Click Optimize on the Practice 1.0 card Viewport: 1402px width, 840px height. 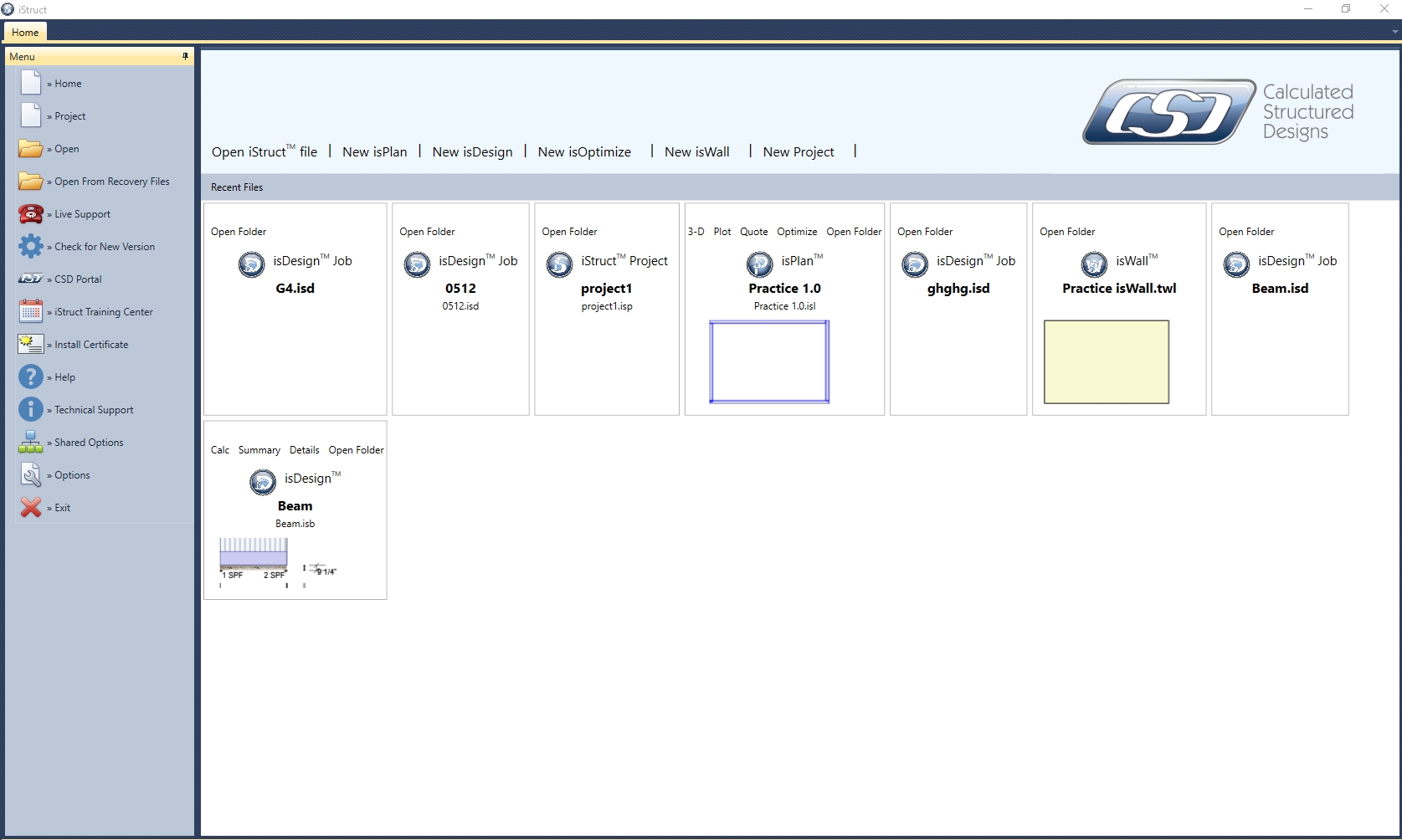click(796, 232)
